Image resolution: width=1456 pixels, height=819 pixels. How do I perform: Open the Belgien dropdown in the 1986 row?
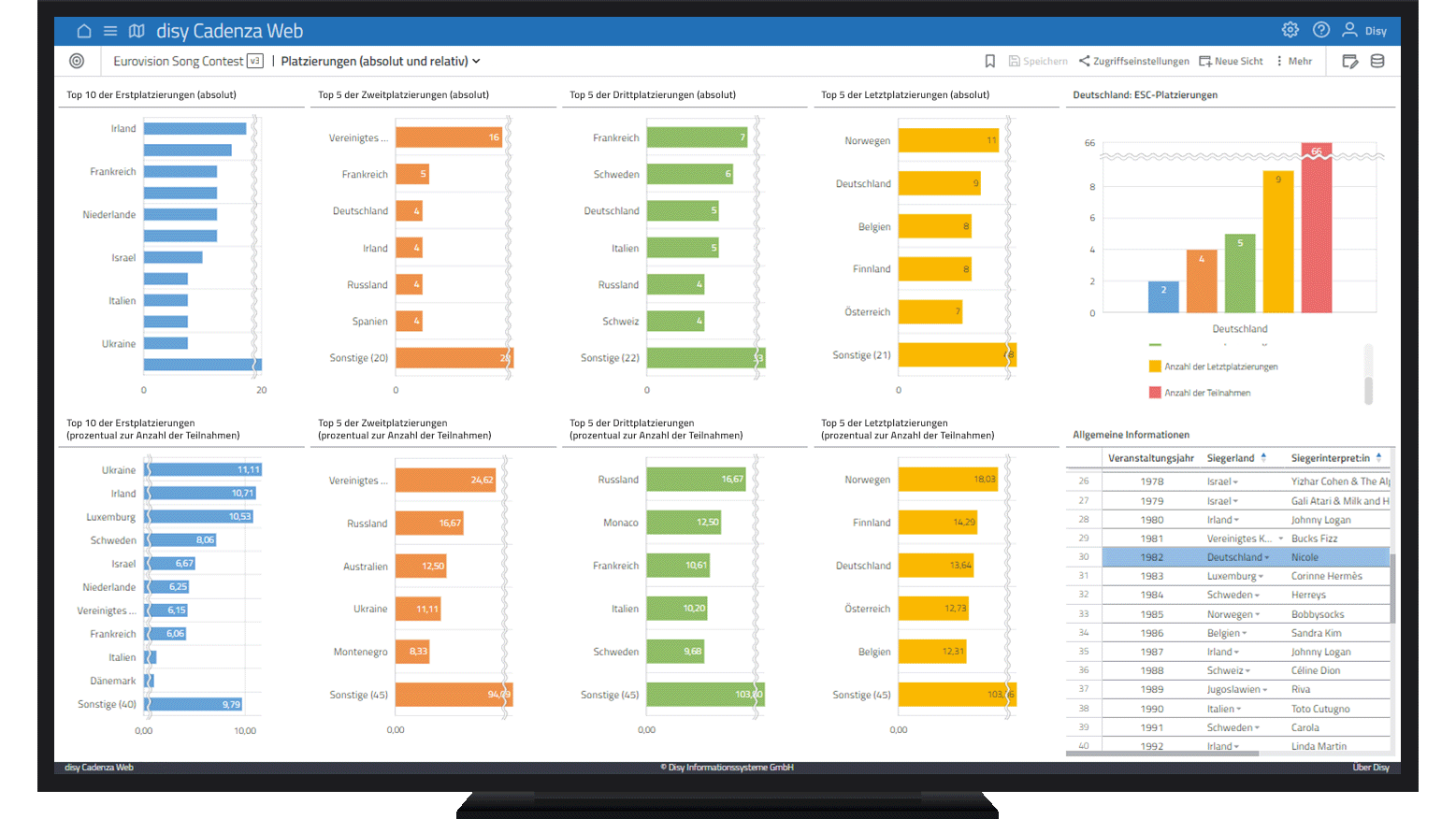pyautogui.click(x=1244, y=633)
